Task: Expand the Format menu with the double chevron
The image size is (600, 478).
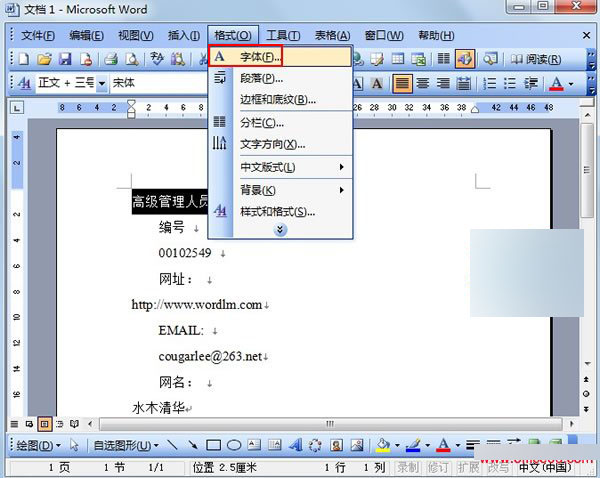Action: pyautogui.click(x=280, y=230)
